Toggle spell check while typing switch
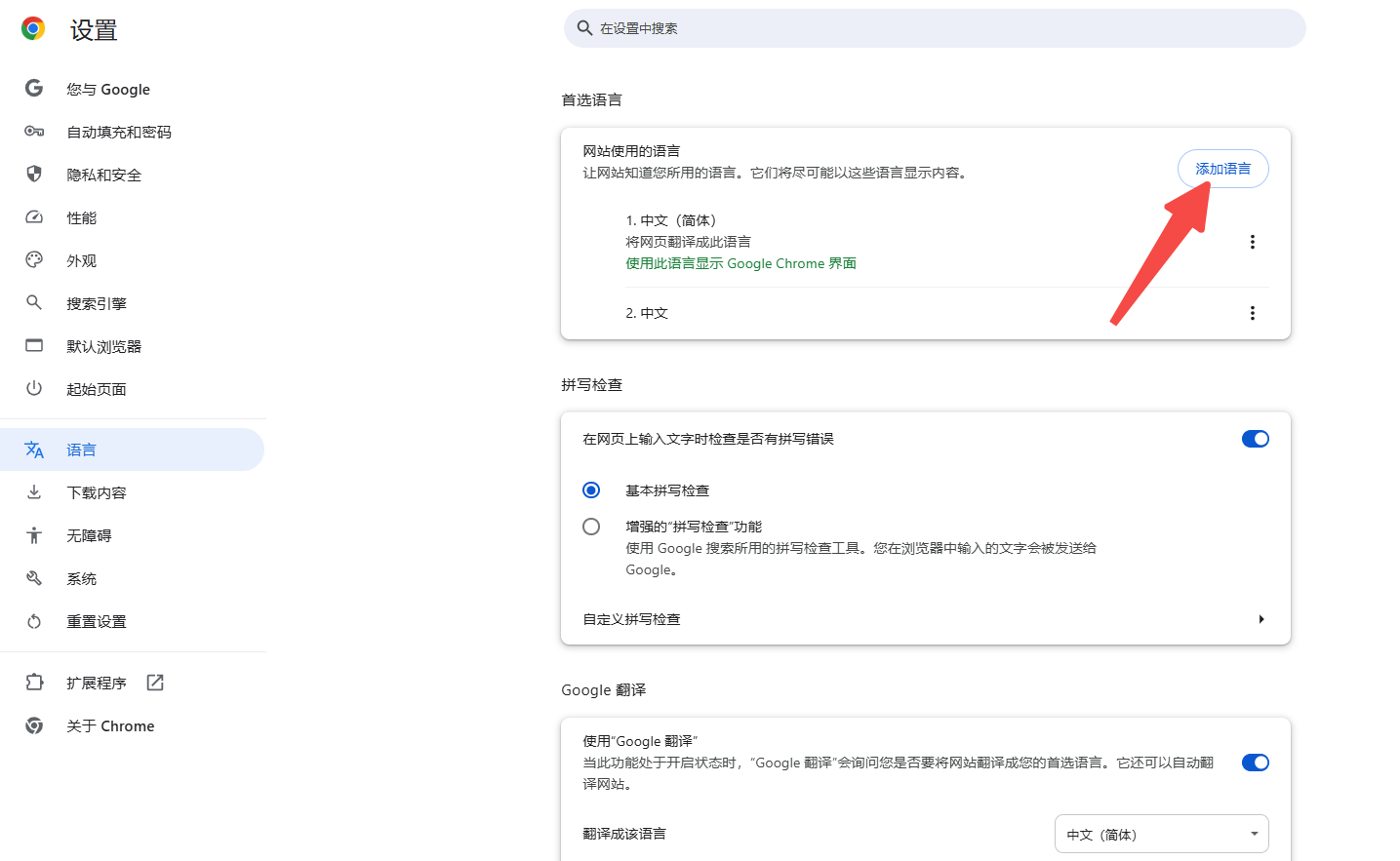 (x=1255, y=439)
